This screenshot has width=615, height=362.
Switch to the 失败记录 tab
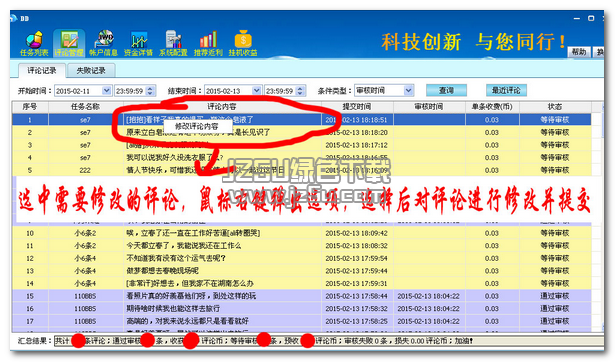91,71
